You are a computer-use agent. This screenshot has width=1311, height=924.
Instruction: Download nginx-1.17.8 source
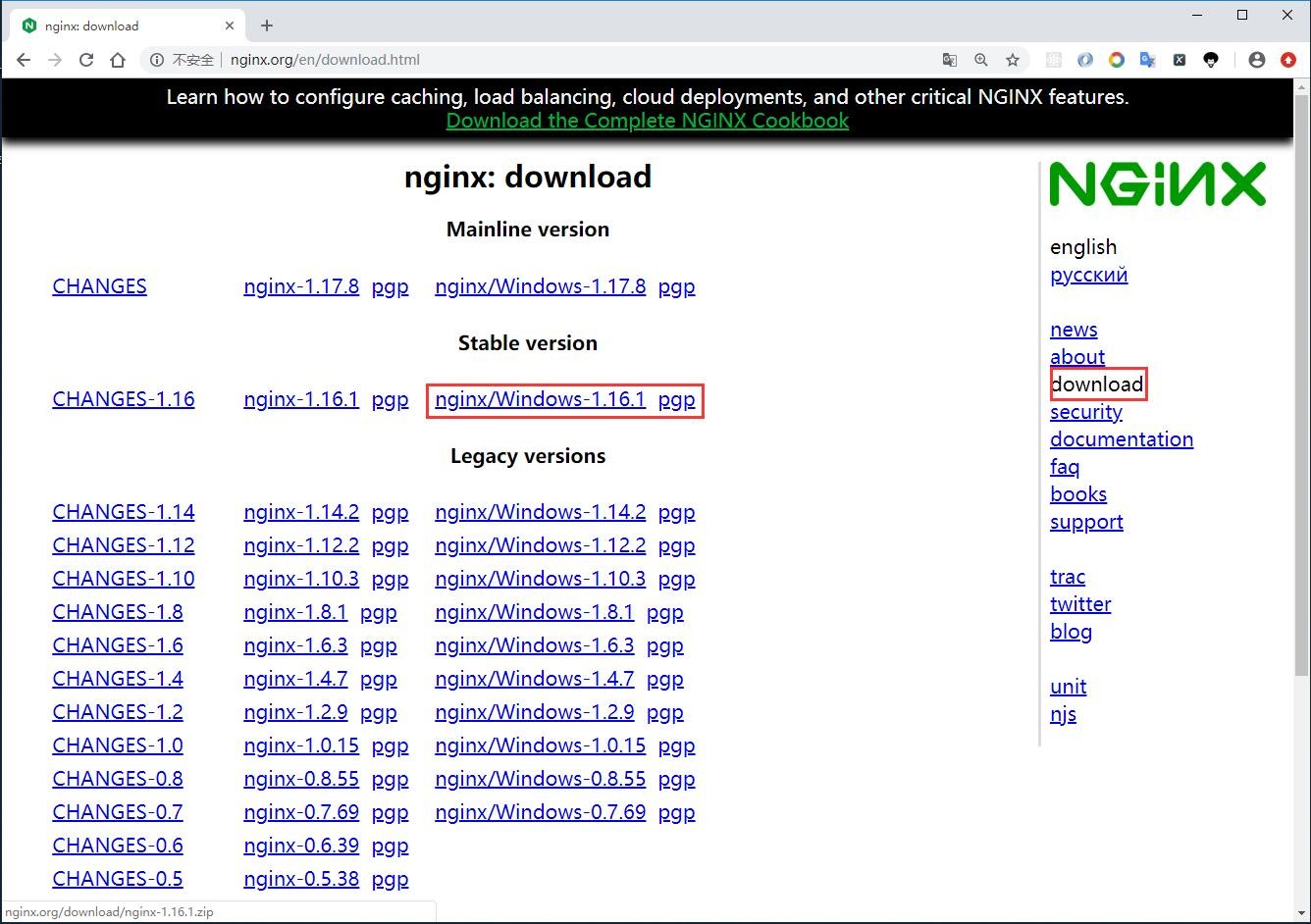[x=301, y=286]
